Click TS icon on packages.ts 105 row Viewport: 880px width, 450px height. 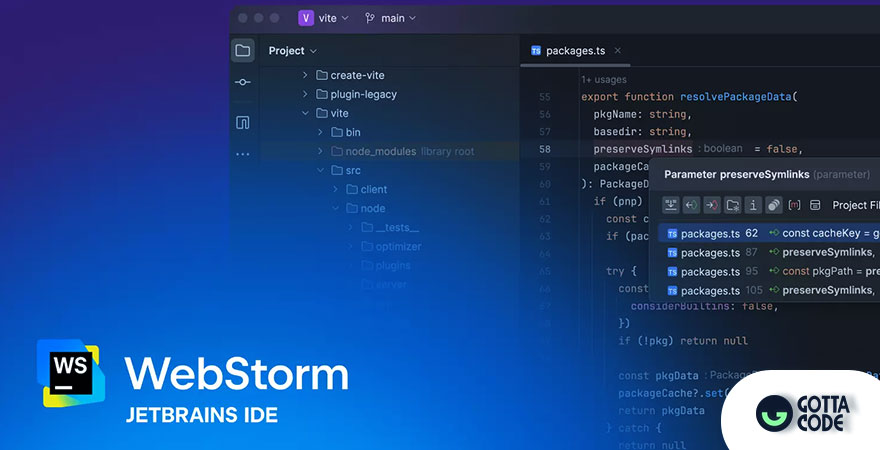pos(672,291)
